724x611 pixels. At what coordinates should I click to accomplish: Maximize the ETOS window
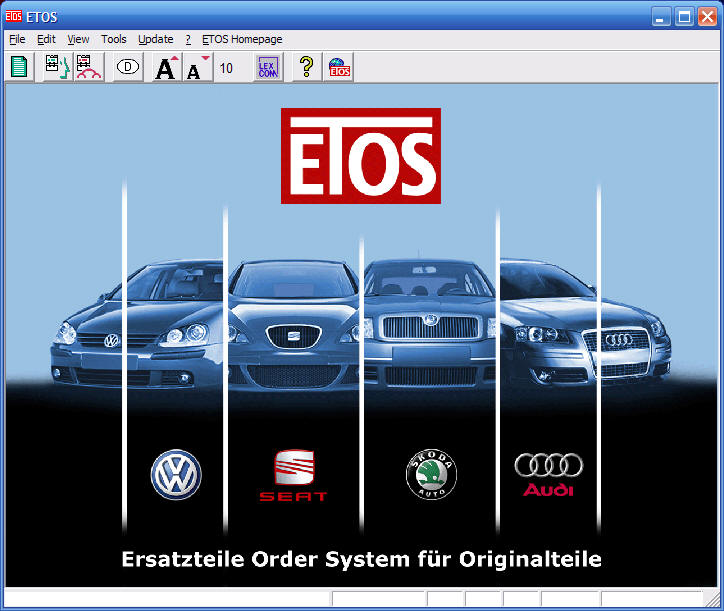(x=684, y=17)
